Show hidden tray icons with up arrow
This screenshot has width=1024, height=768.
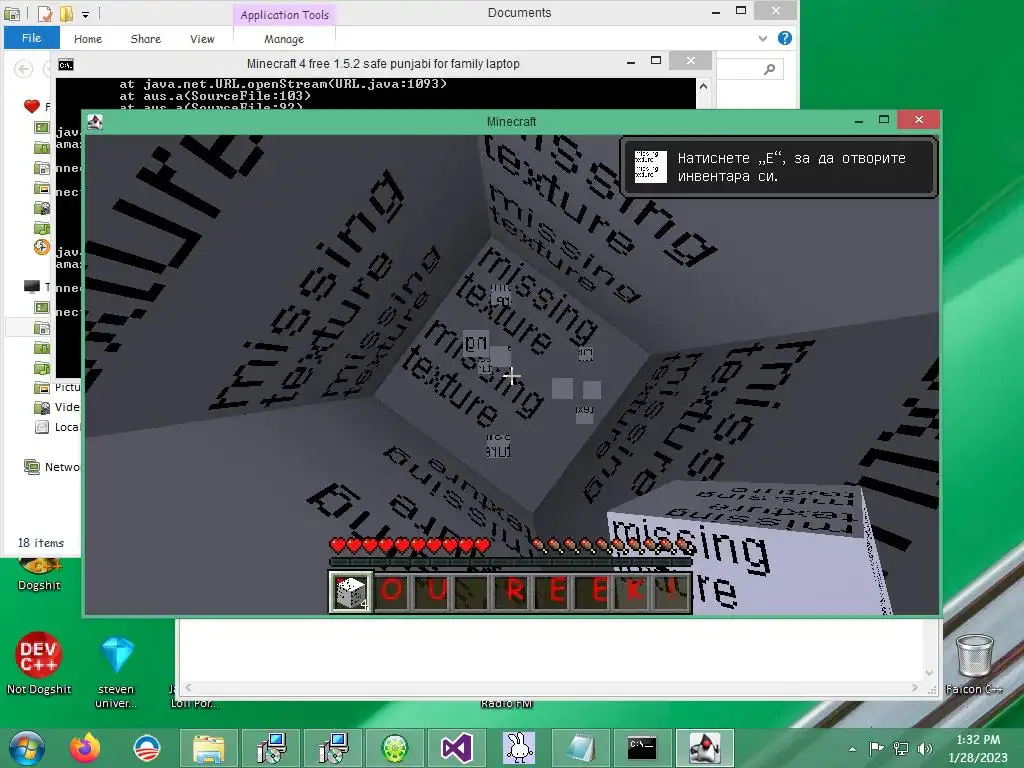852,749
